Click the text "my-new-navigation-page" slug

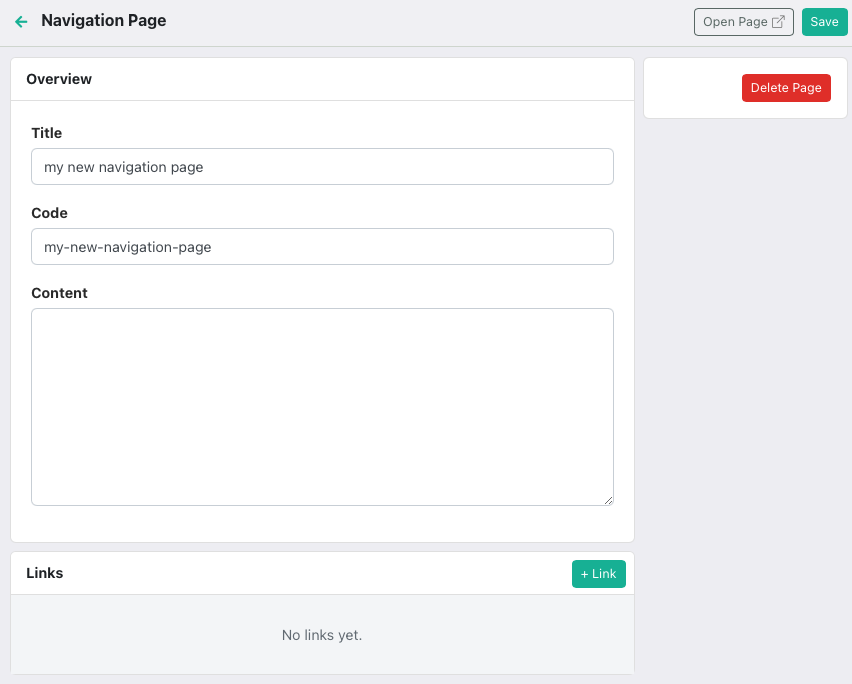(x=128, y=247)
